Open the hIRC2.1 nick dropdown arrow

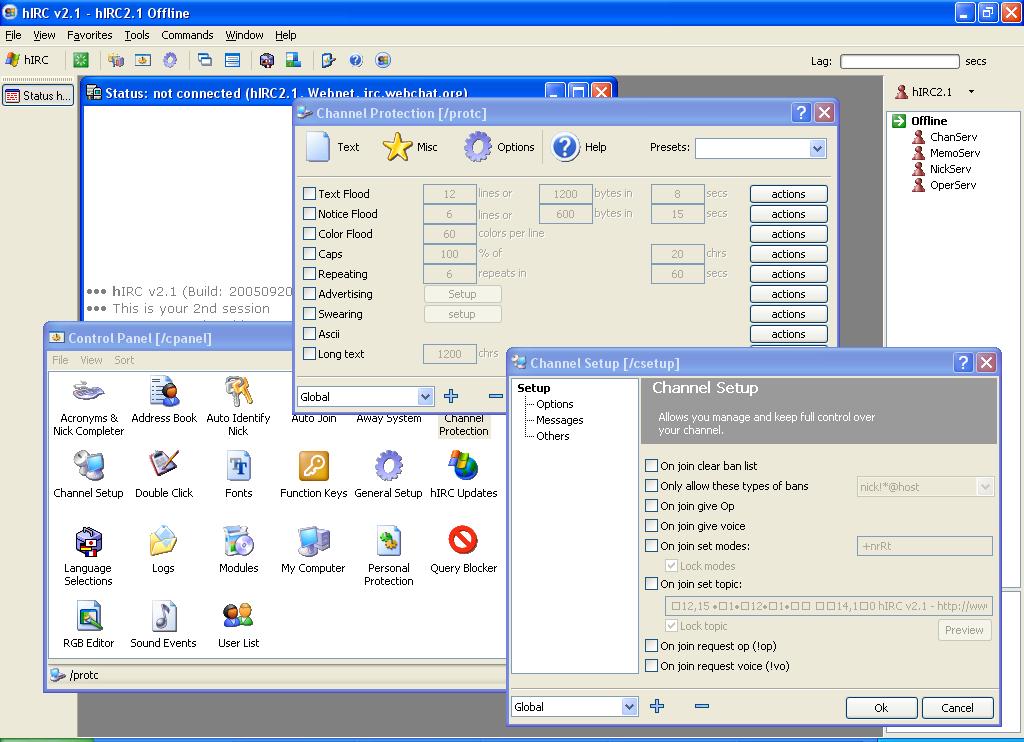972,91
